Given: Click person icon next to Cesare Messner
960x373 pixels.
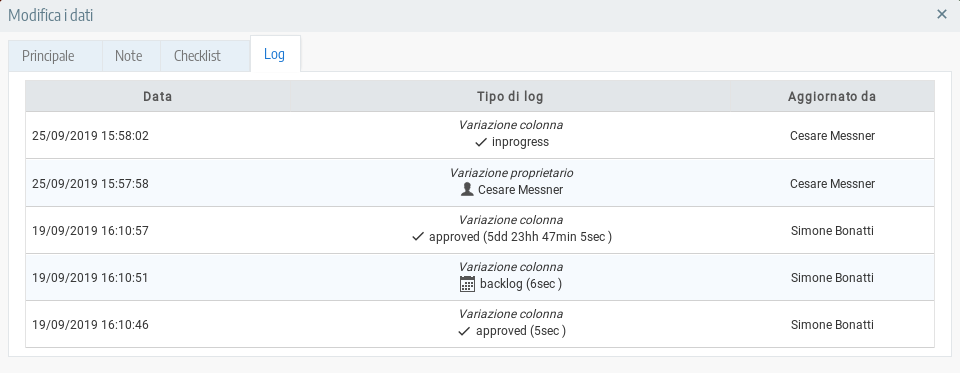Looking at the screenshot, I should [467, 189].
